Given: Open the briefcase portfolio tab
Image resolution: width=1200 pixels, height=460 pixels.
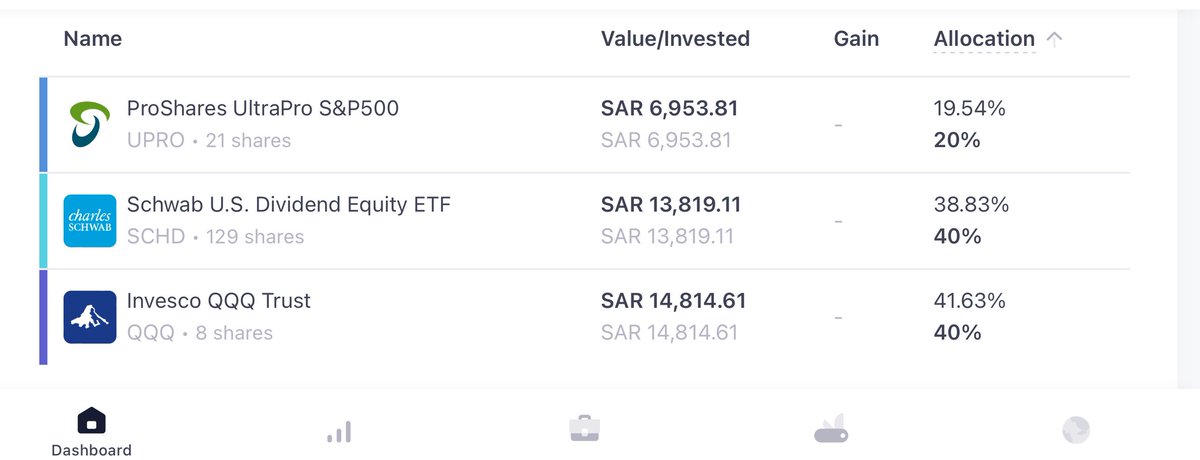Looking at the screenshot, I should [584, 429].
